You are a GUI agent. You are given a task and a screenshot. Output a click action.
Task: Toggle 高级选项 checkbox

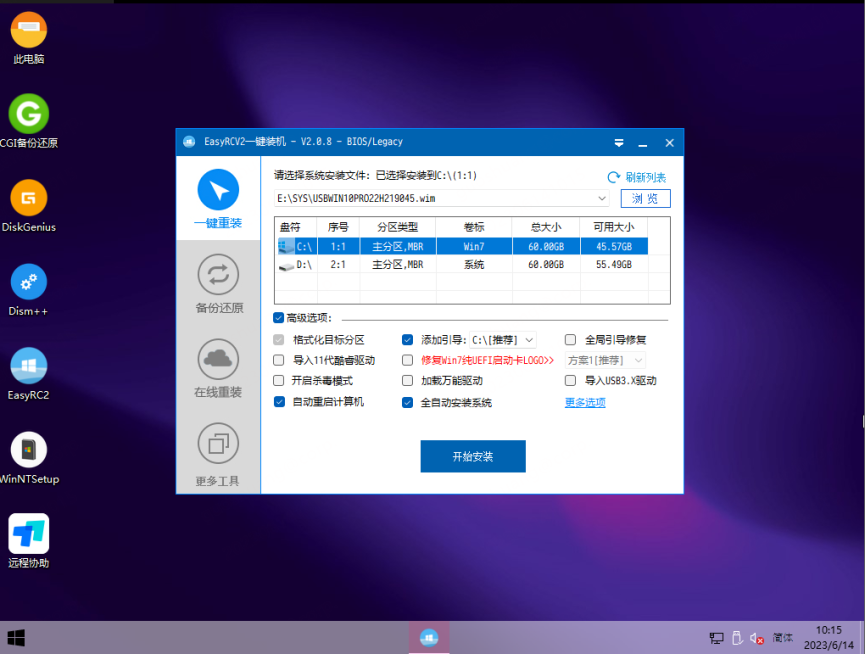coord(279,318)
